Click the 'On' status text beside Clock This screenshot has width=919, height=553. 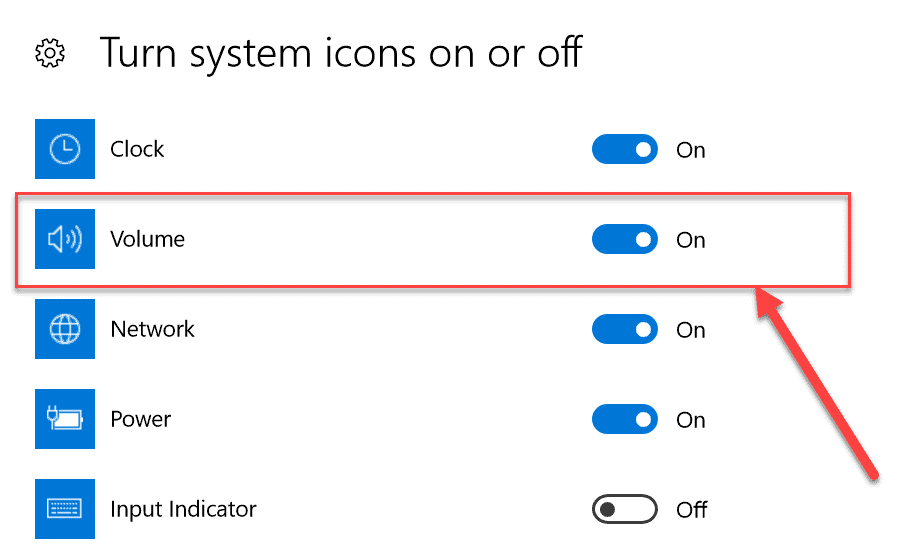(x=691, y=150)
